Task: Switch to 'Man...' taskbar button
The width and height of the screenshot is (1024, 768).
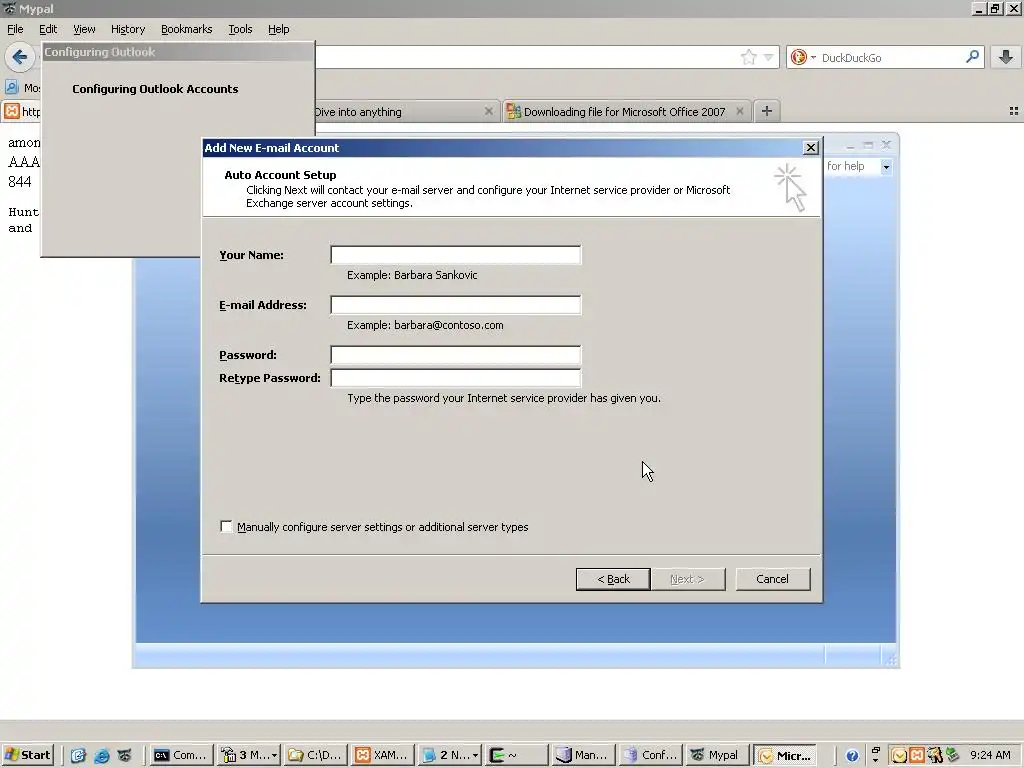Action: pos(583,755)
